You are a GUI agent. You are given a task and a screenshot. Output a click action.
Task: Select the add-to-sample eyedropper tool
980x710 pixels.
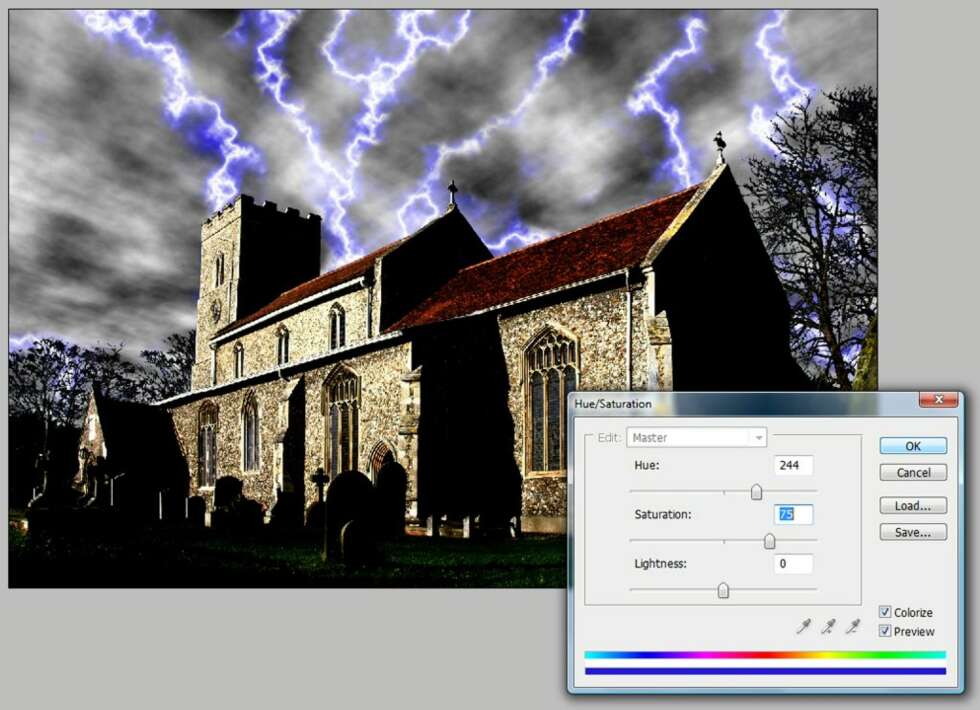(828, 626)
